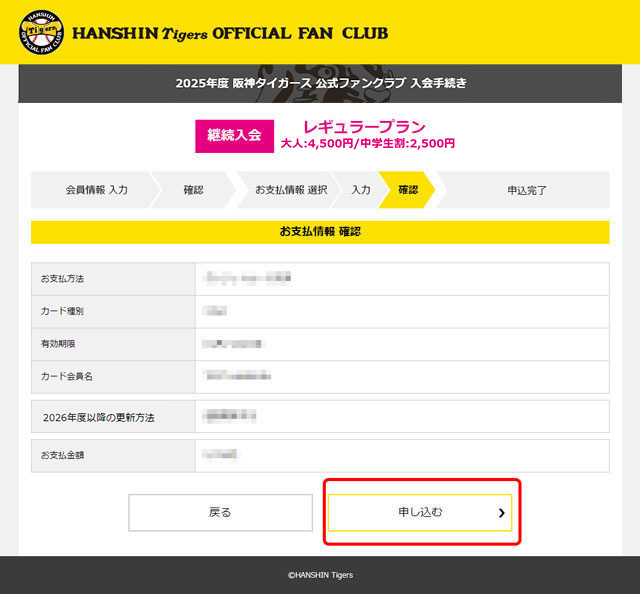This screenshot has height=594, width=640.
Task: Go back using the 戻る button
Action: [x=220, y=512]
